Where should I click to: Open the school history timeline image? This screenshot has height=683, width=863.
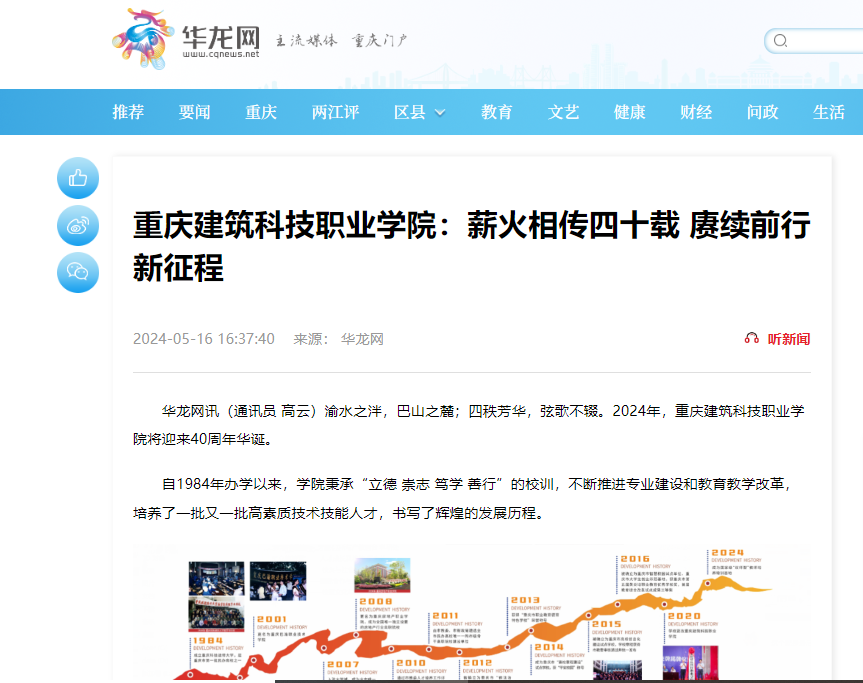click(x=471, y=613)
